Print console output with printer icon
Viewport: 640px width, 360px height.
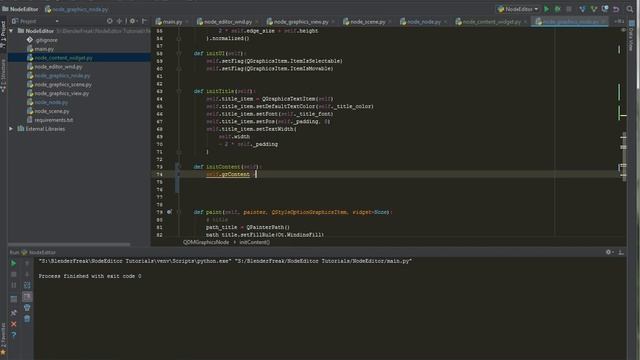tap(27, 307)
